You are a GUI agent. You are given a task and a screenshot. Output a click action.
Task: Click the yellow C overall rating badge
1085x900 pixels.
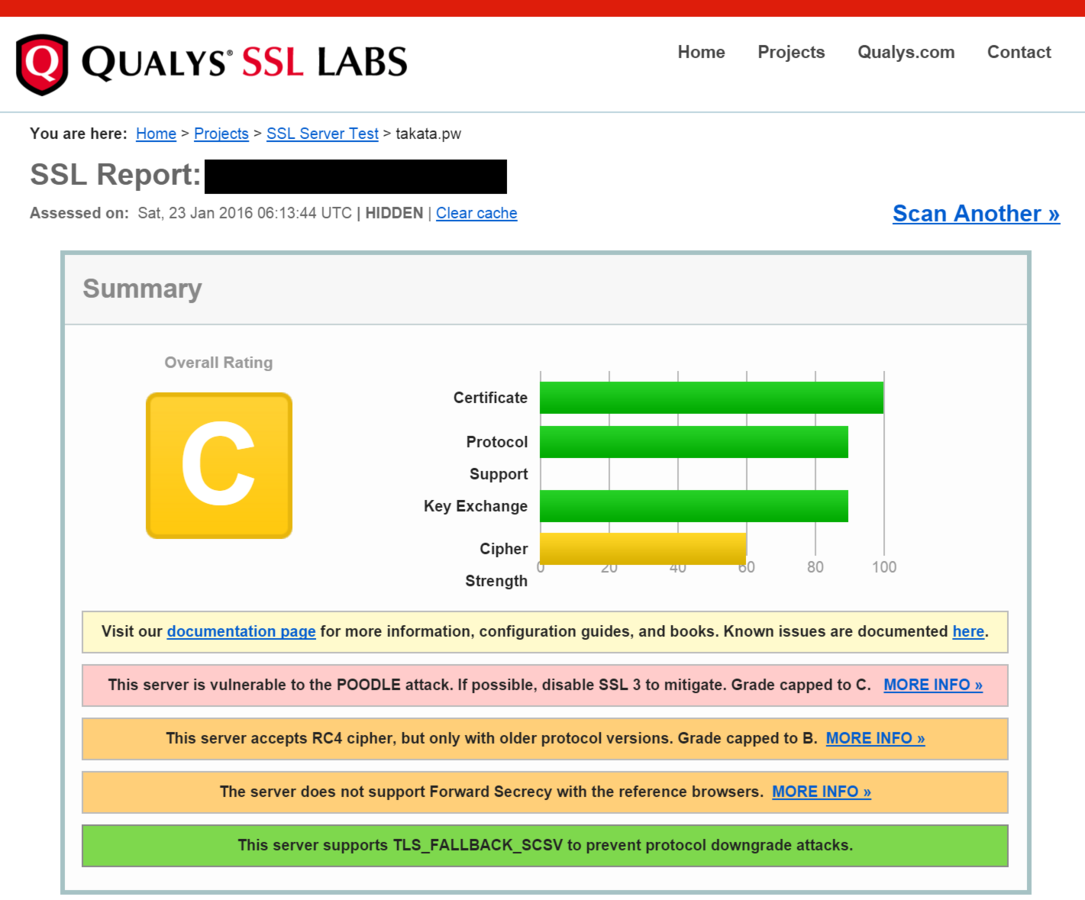[219, 466]
